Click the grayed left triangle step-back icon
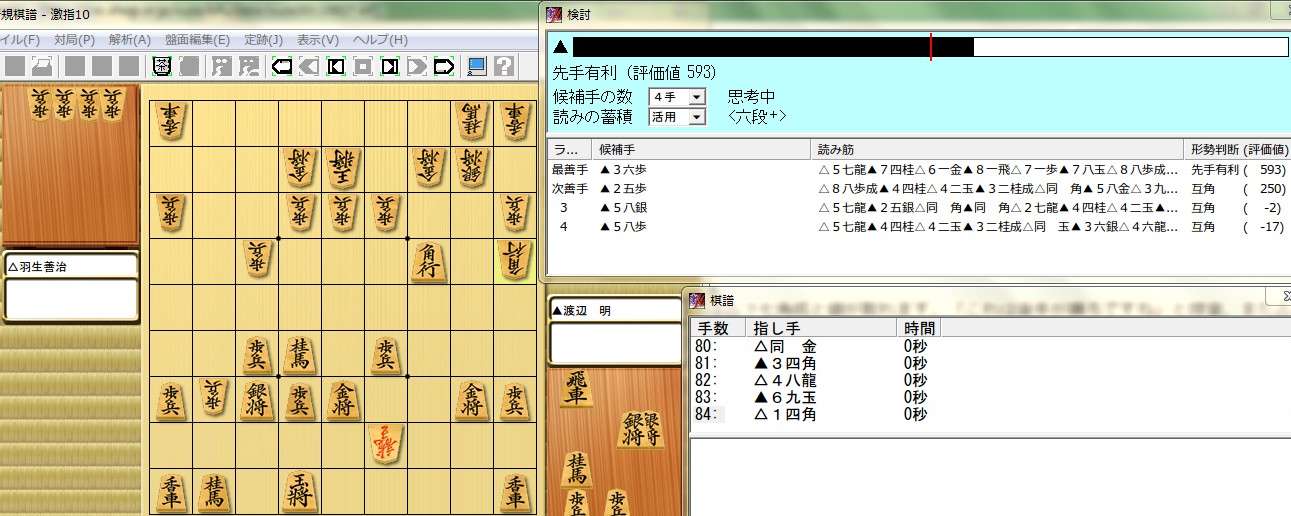1291x516 pixels. pyautogui.click(x=309, y=66)
